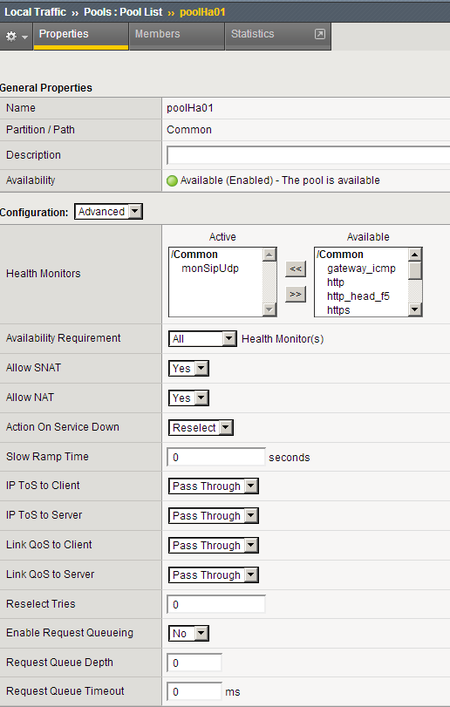The image size is (450, 707).
Task: Click the green availability status icon
Action: click(x=172, y=181)
